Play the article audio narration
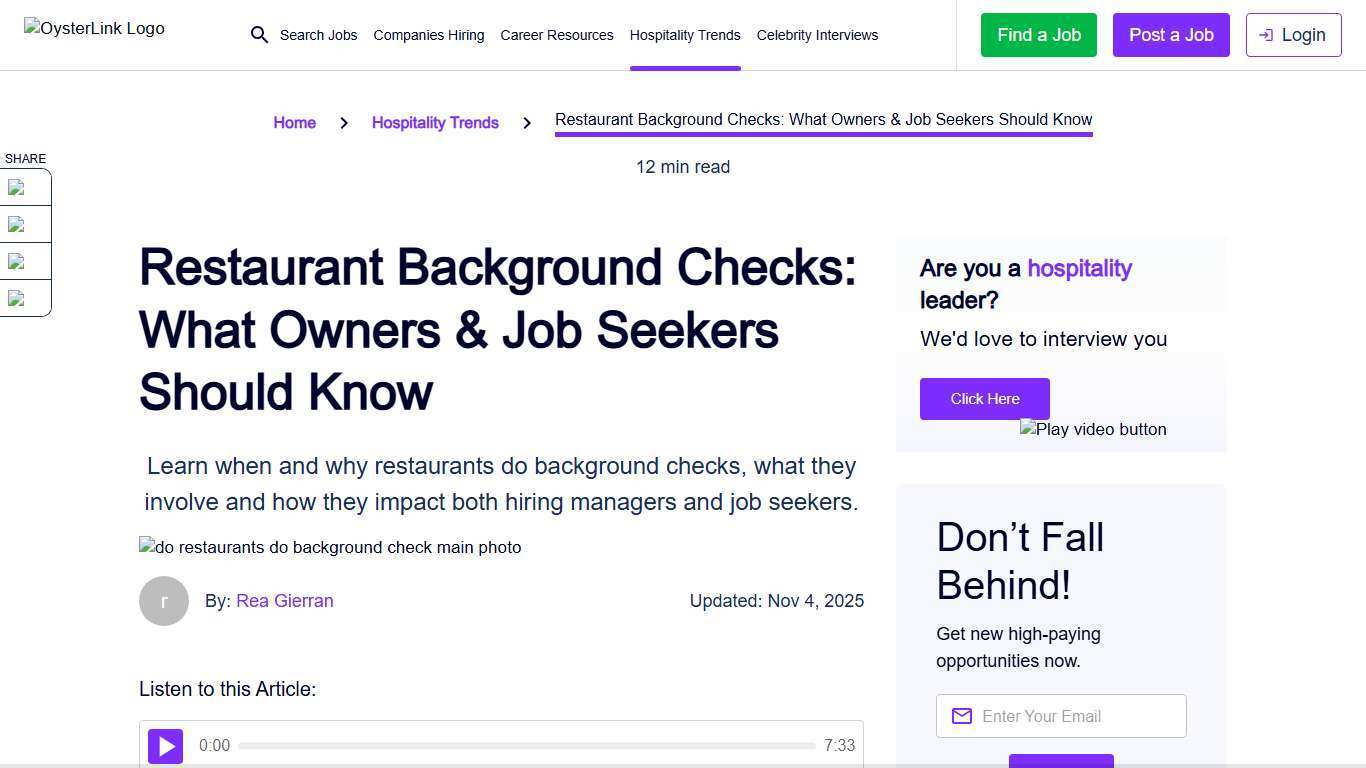 coord(165,746)
